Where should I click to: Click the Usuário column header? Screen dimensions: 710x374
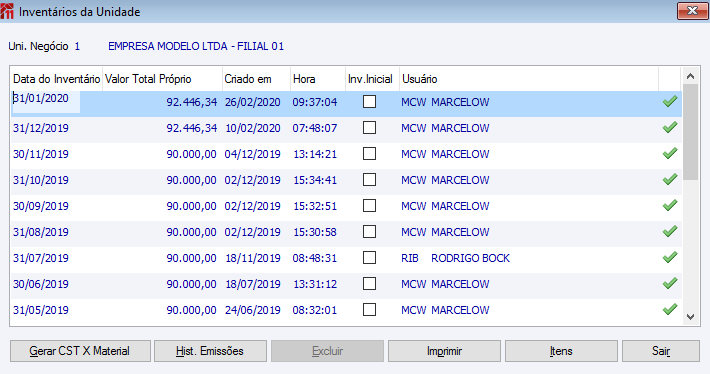528,79
